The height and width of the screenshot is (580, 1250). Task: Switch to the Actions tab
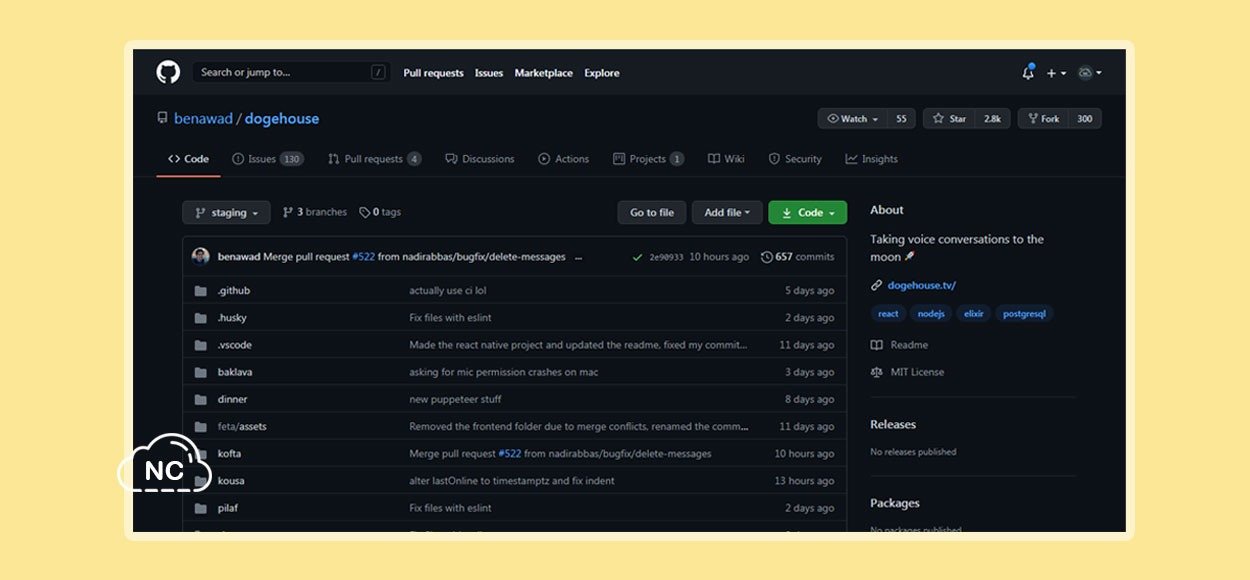tap(564, 159)
